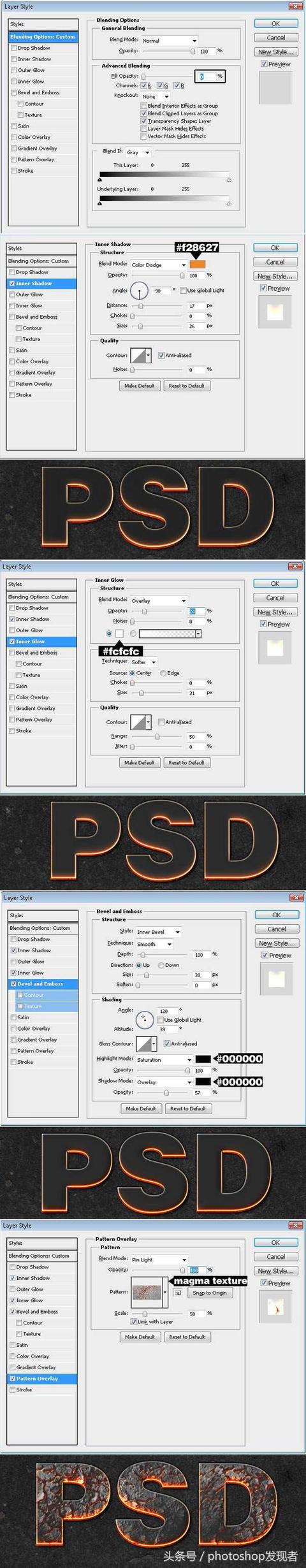Viewport: 306px width, 1568px height.
Task: Open the Knockout None dropdown
Action: [x=155, y=96]
